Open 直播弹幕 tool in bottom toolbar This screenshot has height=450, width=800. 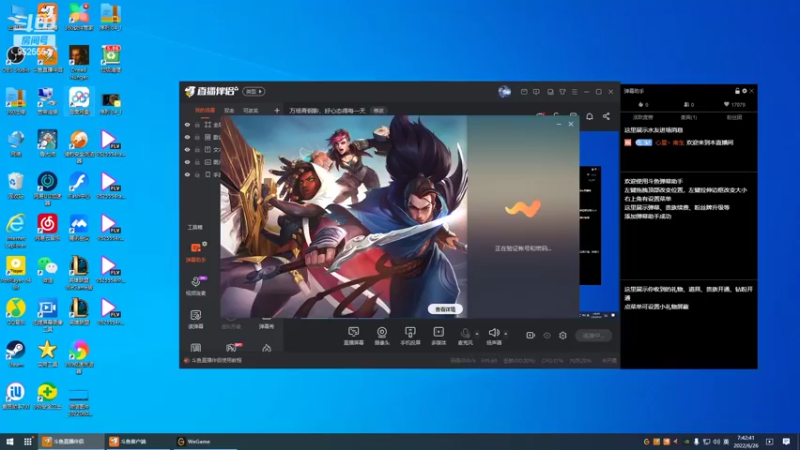[x=354, y=336]
